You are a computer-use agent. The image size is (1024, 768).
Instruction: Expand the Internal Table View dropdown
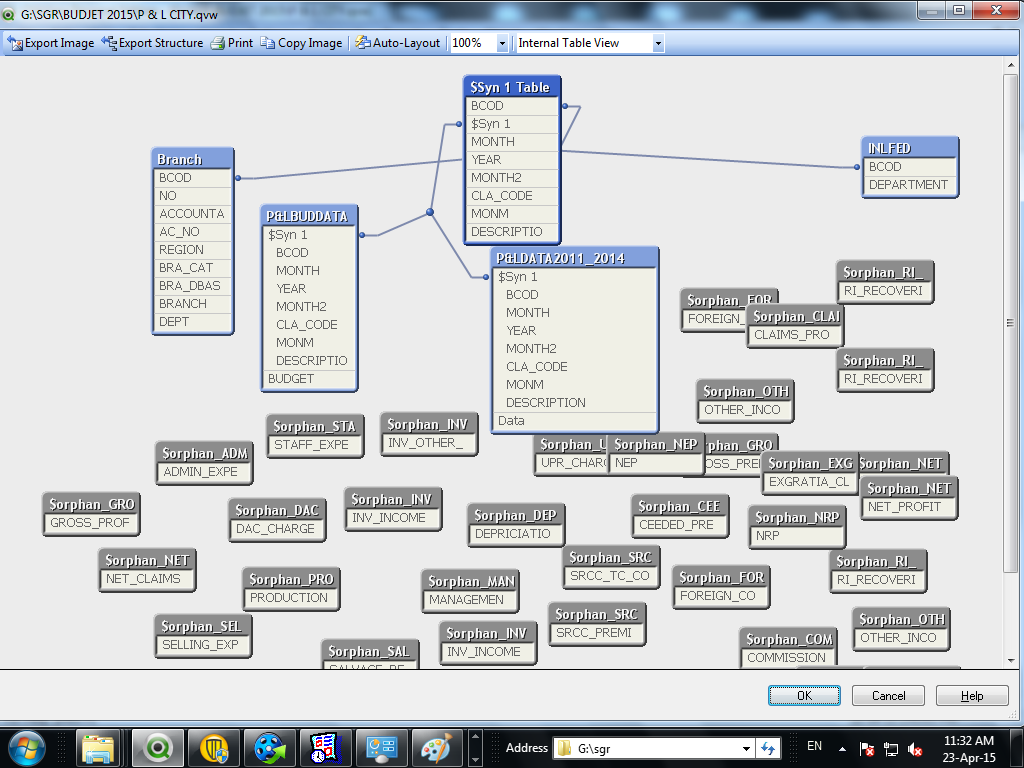[658, 43]
